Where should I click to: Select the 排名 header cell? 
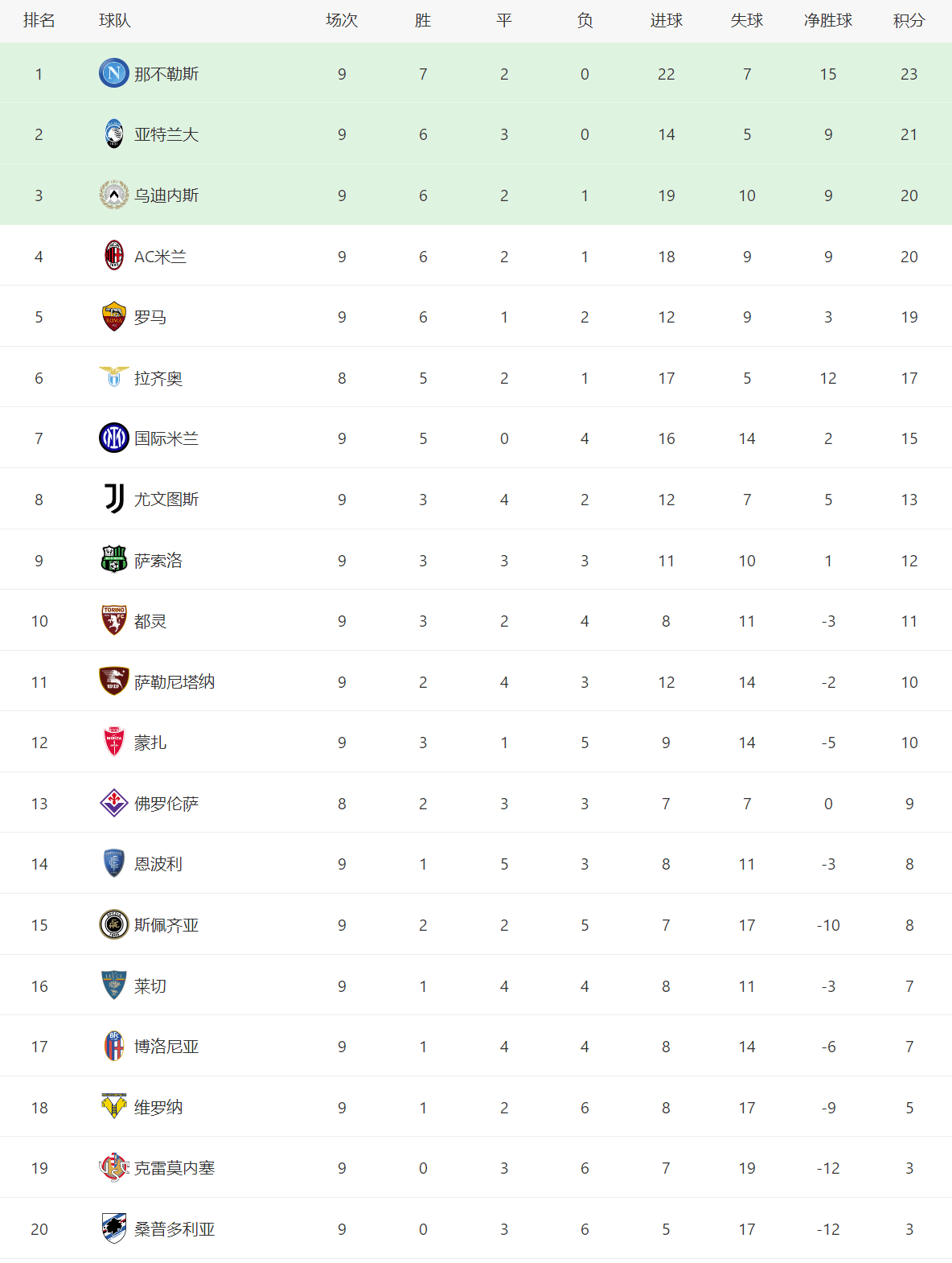pyautogui.click(x=39, y=21)
